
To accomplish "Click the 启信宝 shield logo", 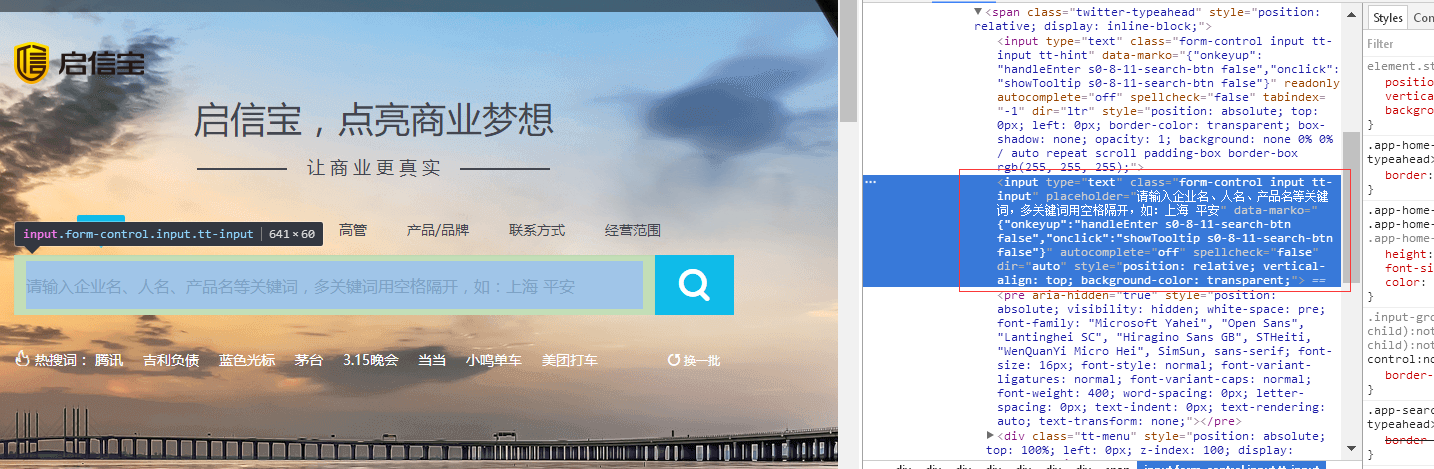I will pos(32,63).
